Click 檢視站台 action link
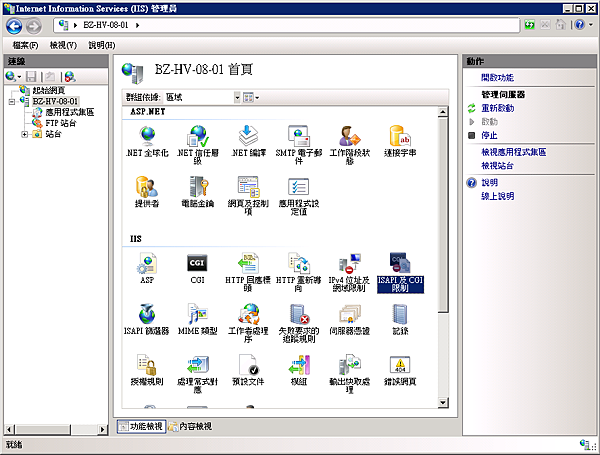Viewport: 600px width, 455px height. click(x=497, y=166)
